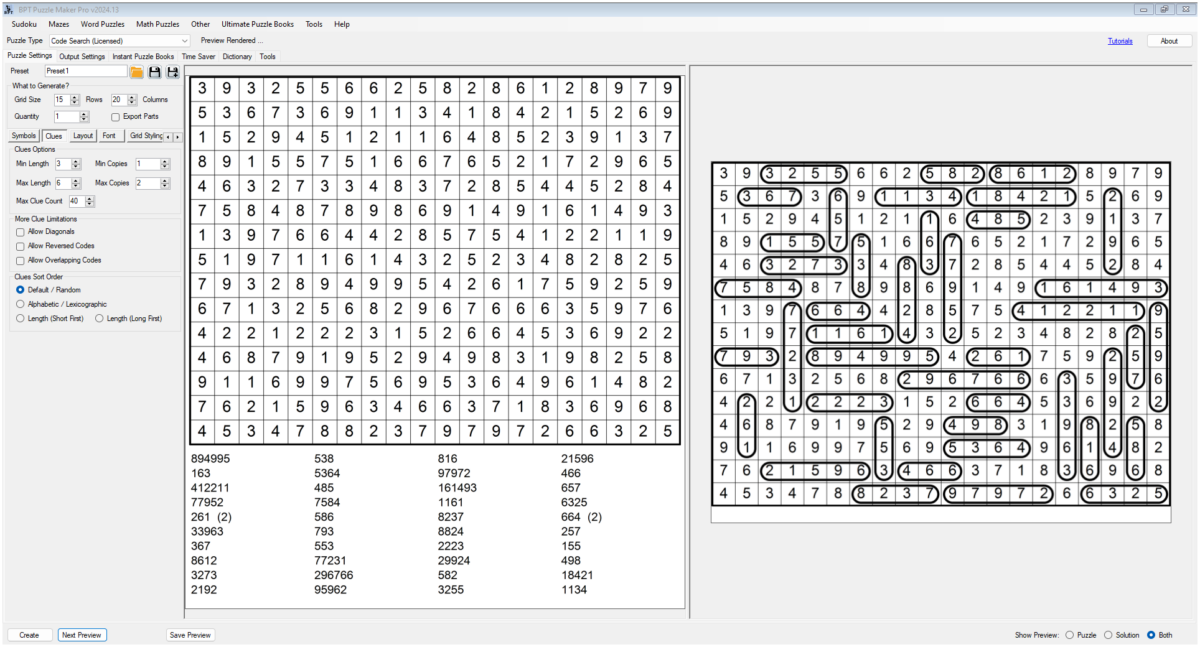Open the Tutorials link
1200x647 pixels.
1120,41
